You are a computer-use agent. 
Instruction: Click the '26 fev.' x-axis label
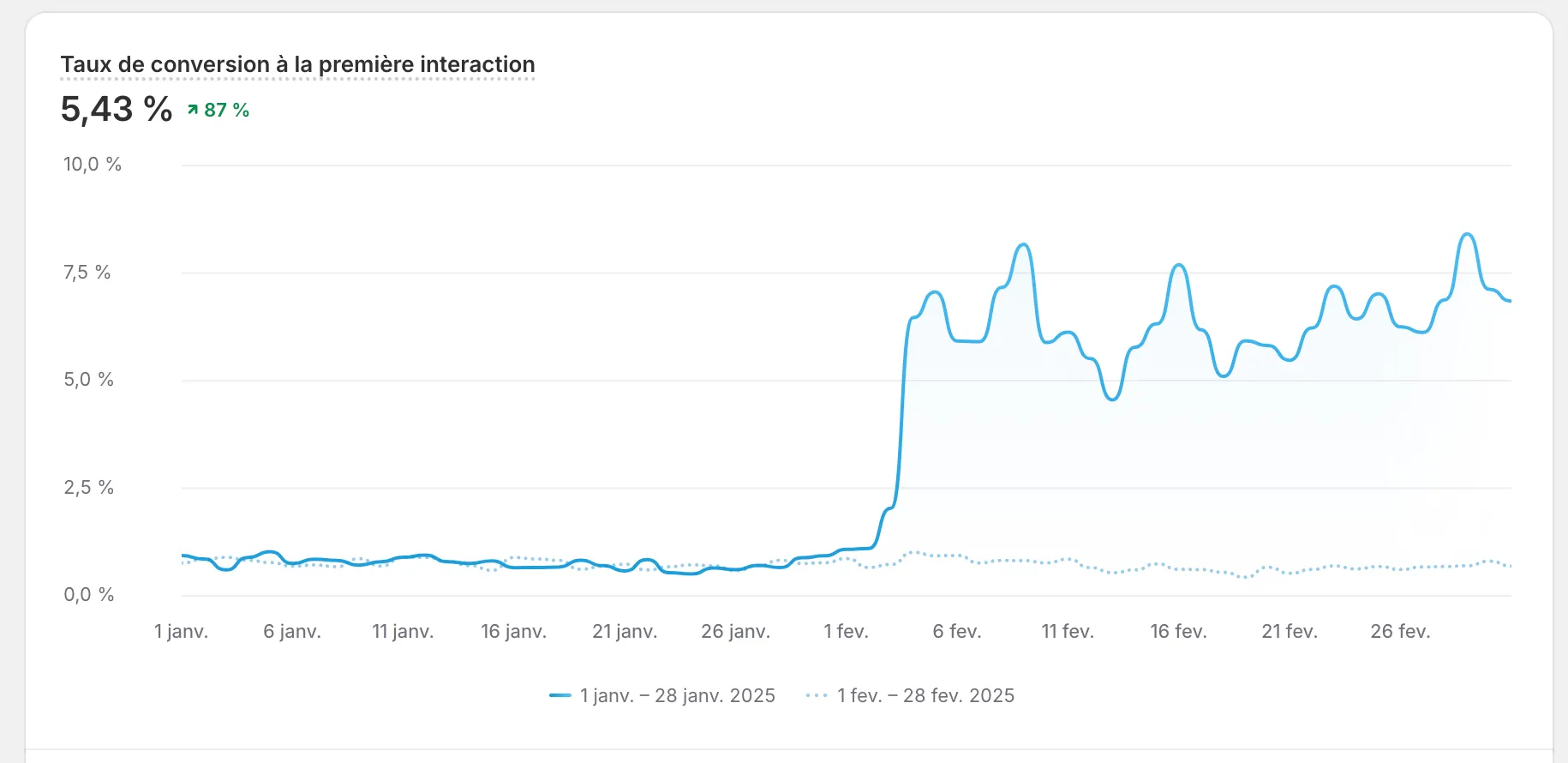pyautogui.click(x=1400, y=632)
